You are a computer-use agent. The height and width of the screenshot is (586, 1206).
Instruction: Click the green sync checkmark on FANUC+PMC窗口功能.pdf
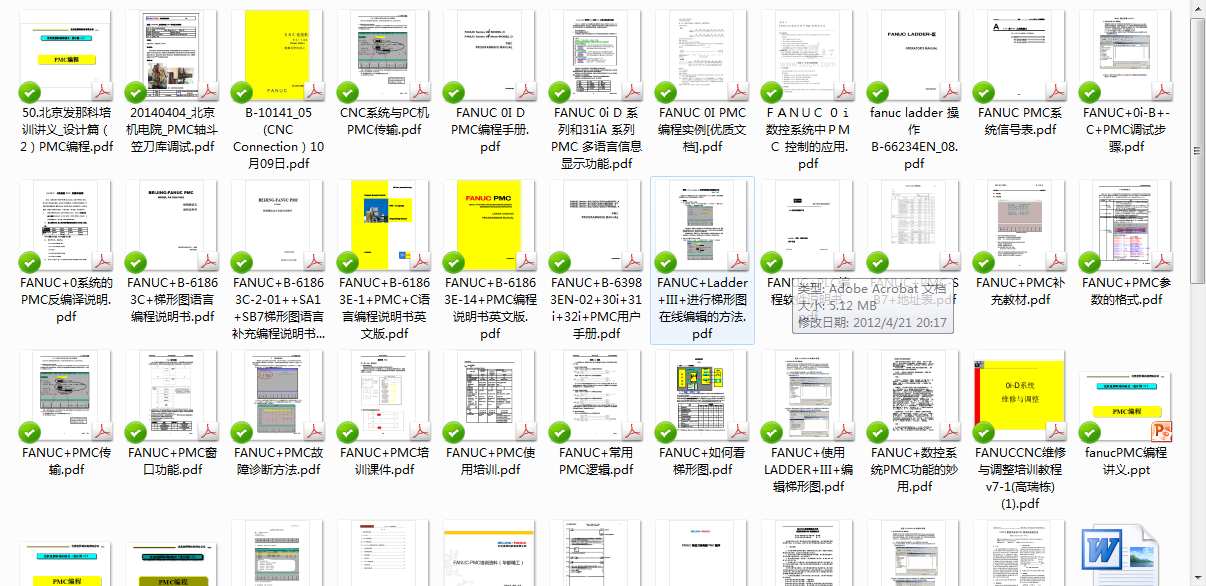pyautogui.click(x=135, y=432)
